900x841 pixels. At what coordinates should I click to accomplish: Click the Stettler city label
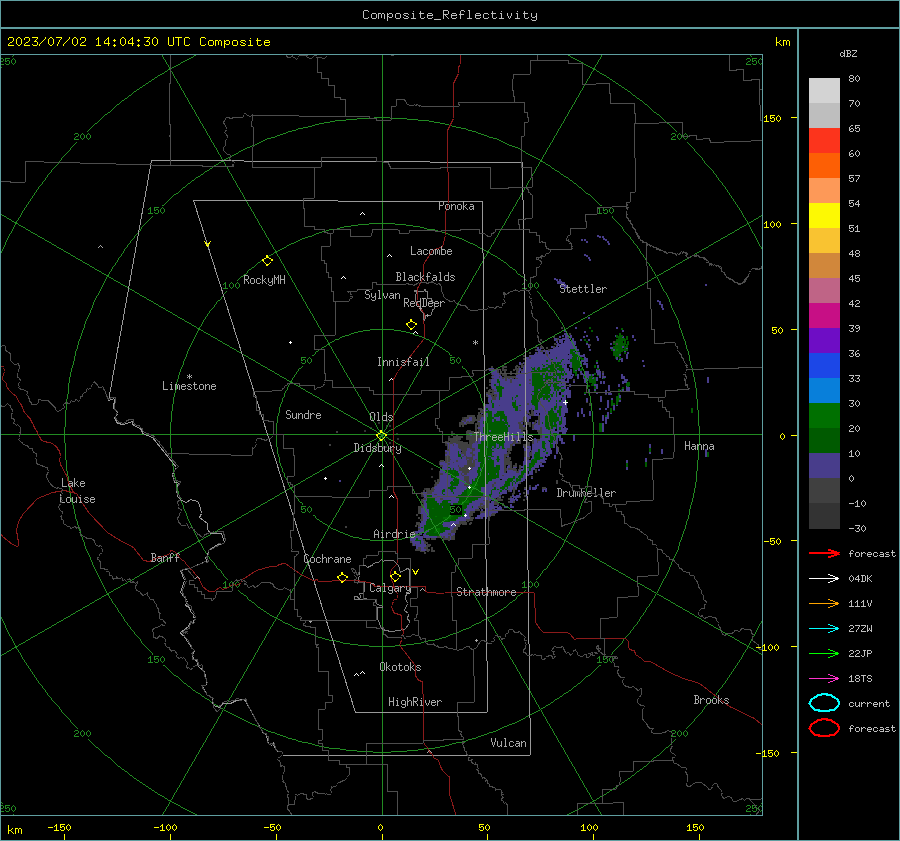[x=583, y=289]
